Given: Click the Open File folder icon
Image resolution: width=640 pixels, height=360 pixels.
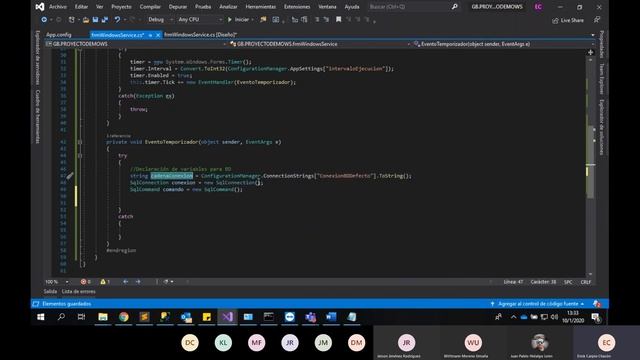Looking at the screenshot, I should [x=86, y=20].
